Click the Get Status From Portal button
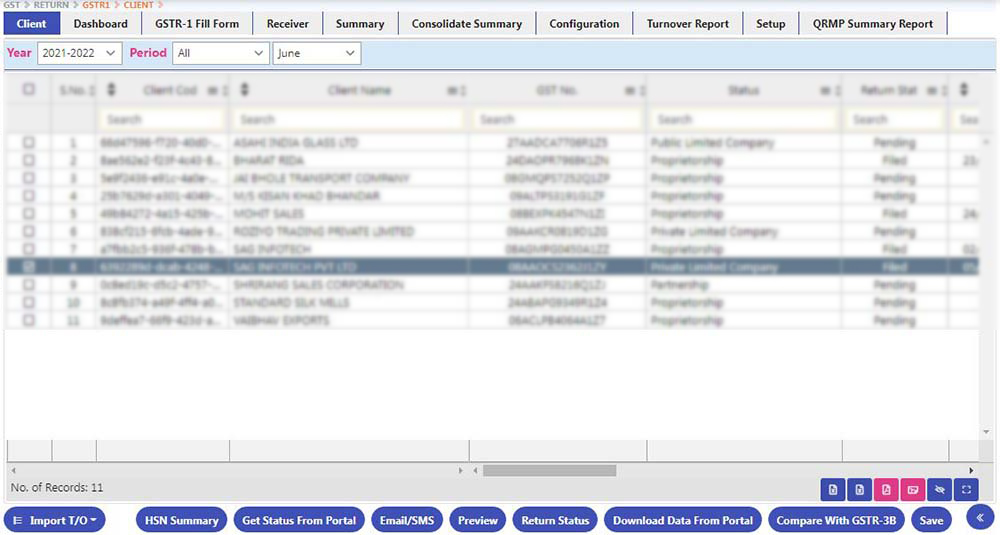The width and height of the screenshot is (1000, 535). coord(299,520)
